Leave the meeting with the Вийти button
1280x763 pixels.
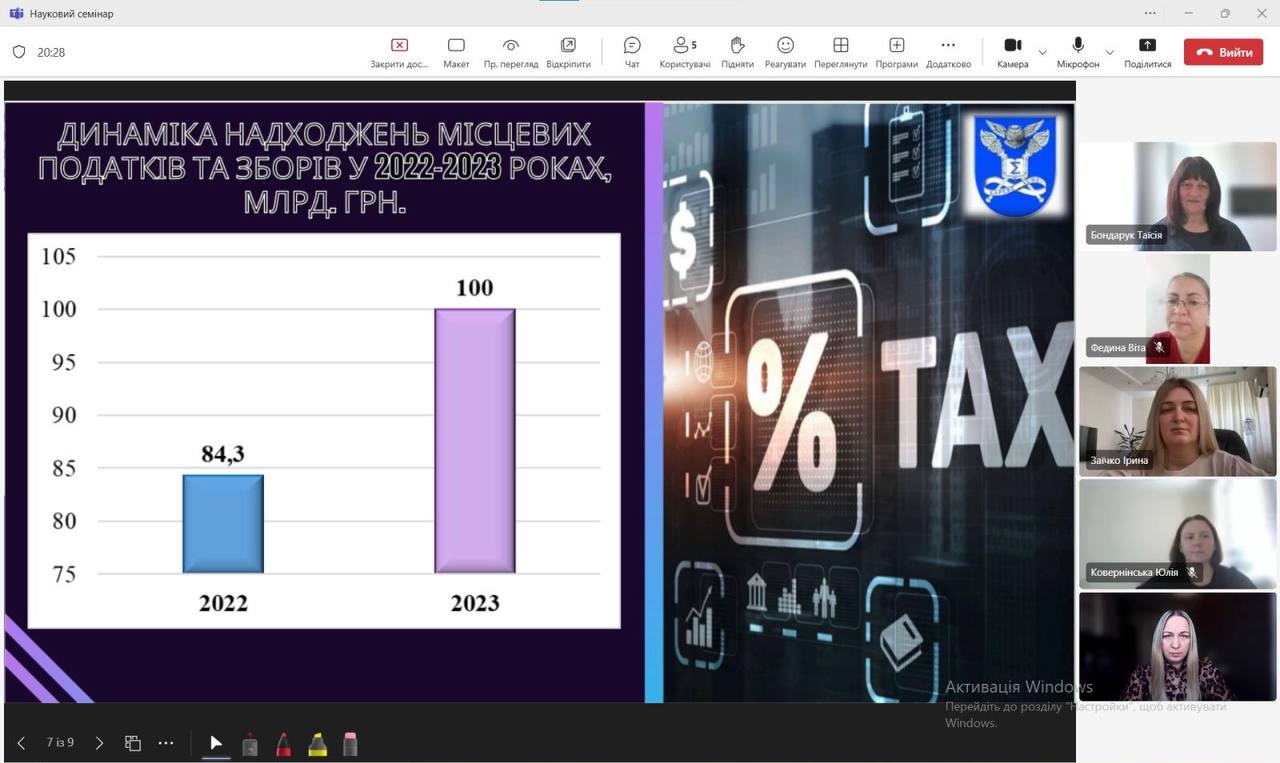tap(1223, 52)
